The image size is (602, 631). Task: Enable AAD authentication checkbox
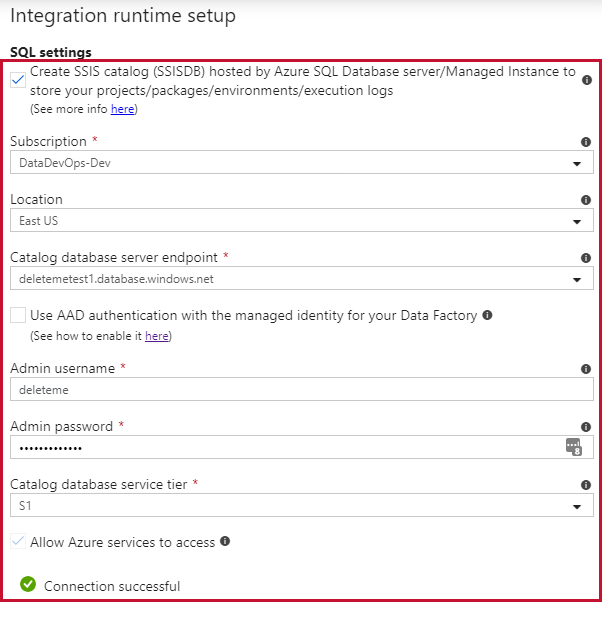(x=18, y=316)
